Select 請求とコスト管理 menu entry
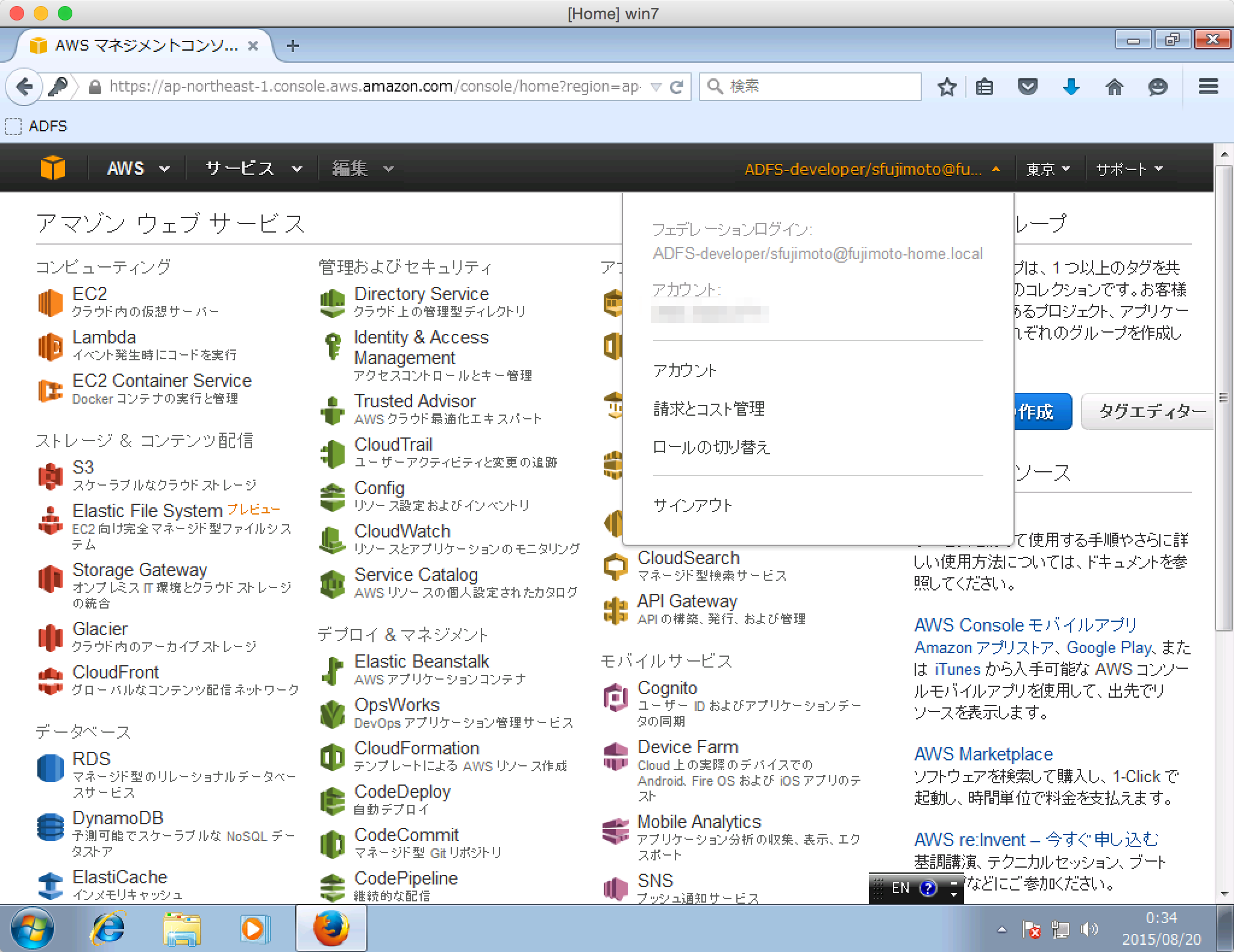 tap(709, 409)
